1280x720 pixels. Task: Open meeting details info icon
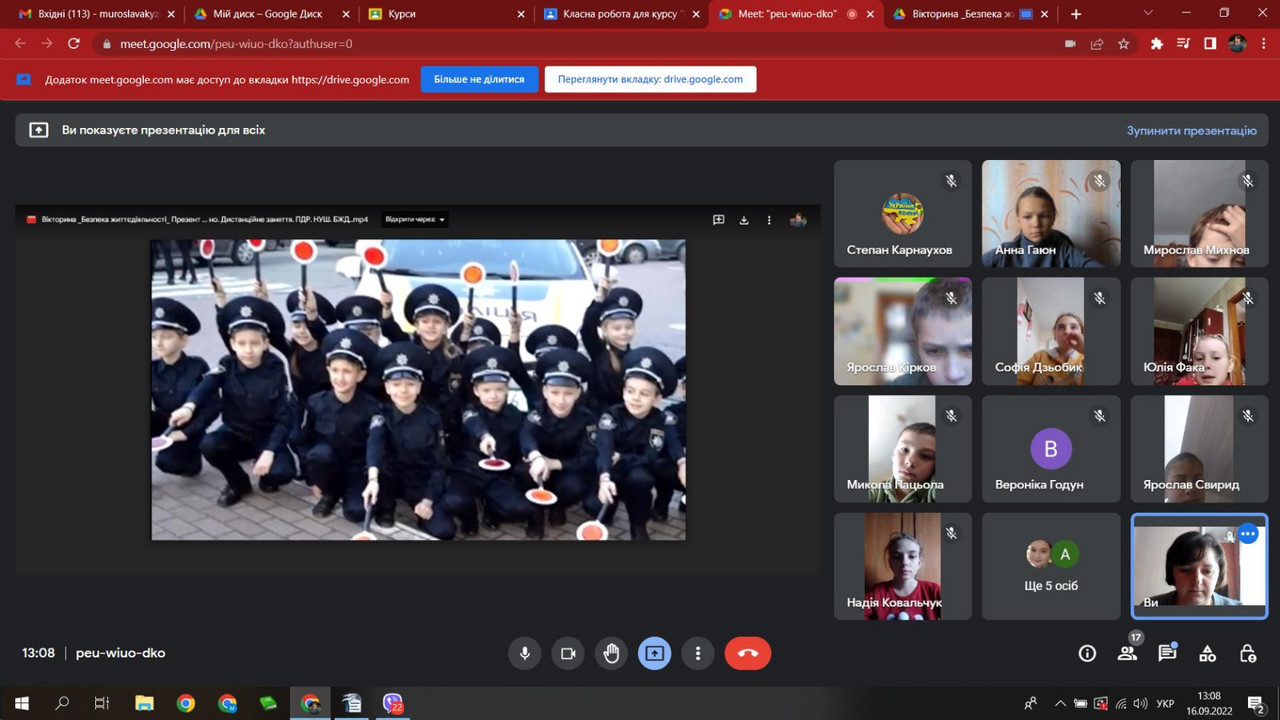coord(1087,653)
